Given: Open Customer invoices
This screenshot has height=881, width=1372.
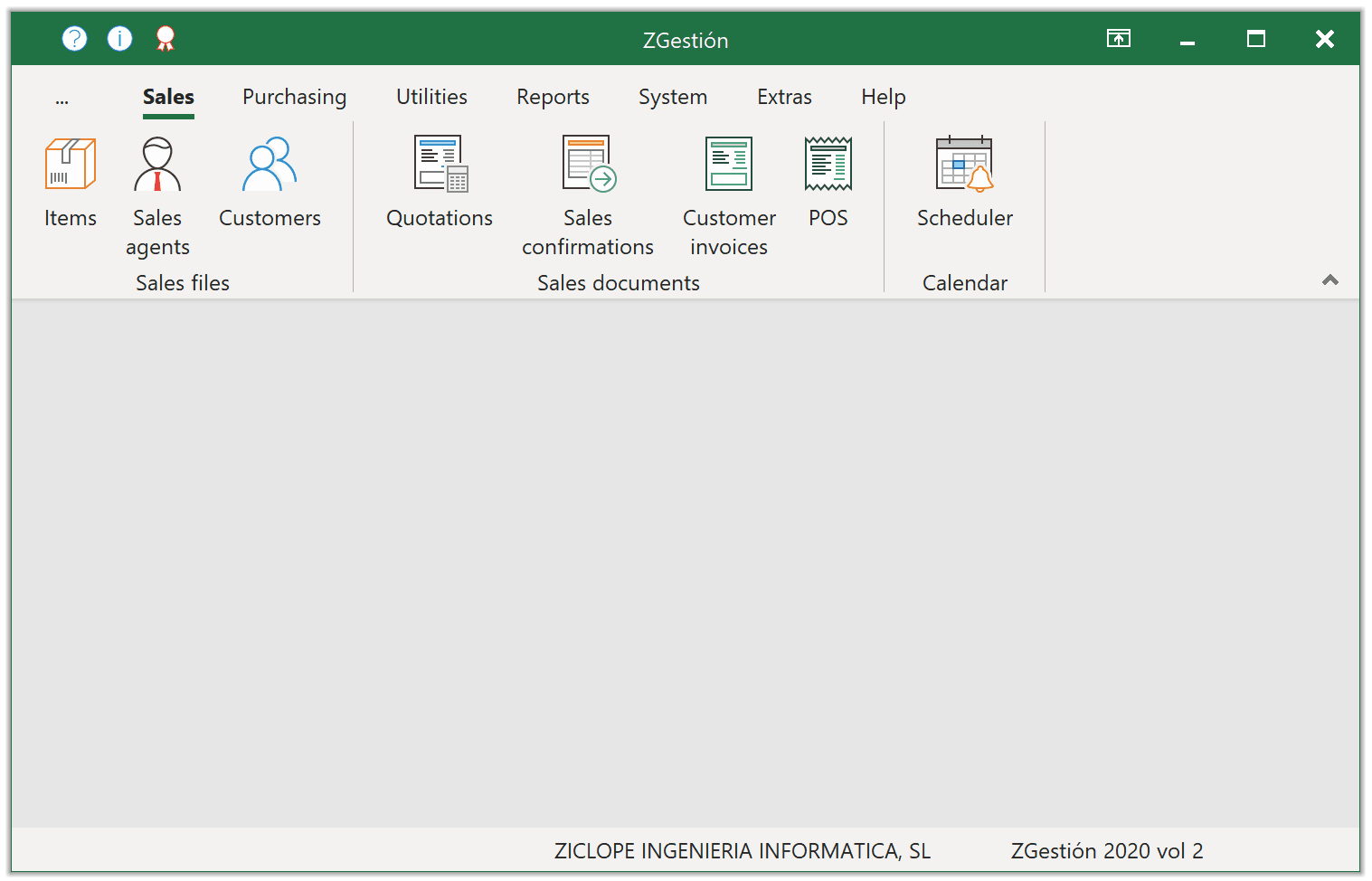Looking at the screenshot, I should point(729,165).
